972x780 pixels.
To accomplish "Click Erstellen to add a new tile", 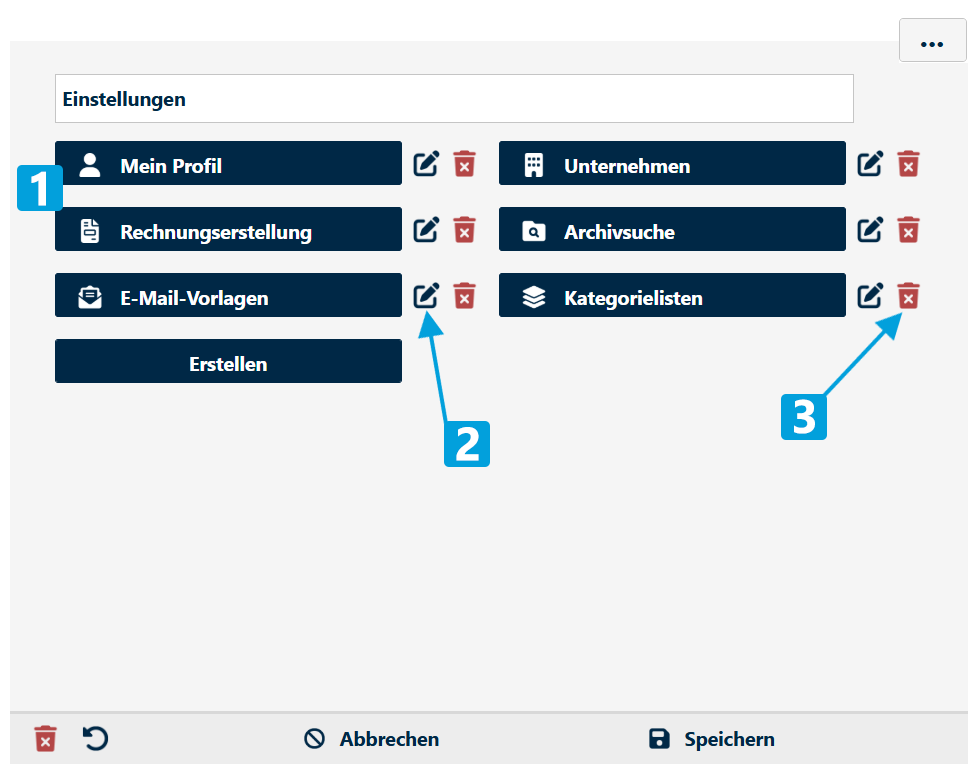I will click(x=228, y=361).
